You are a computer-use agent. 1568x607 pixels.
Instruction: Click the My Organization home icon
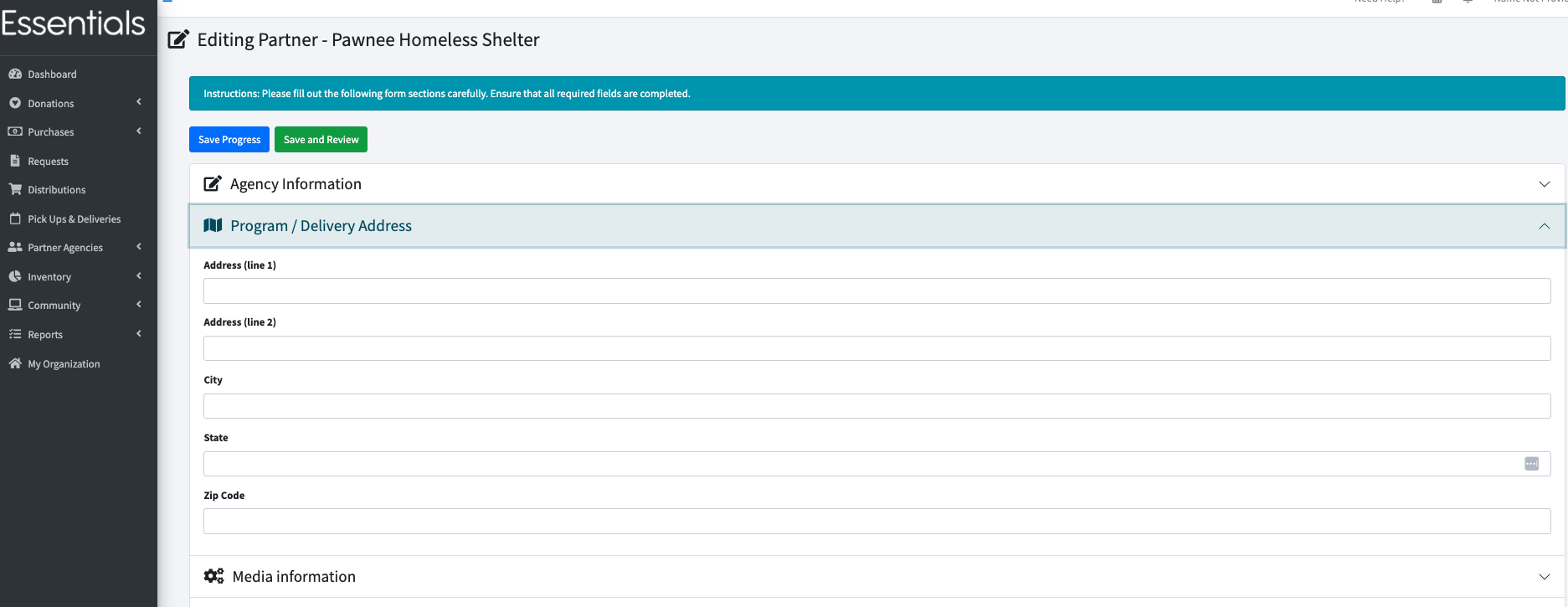pos(15,363)
